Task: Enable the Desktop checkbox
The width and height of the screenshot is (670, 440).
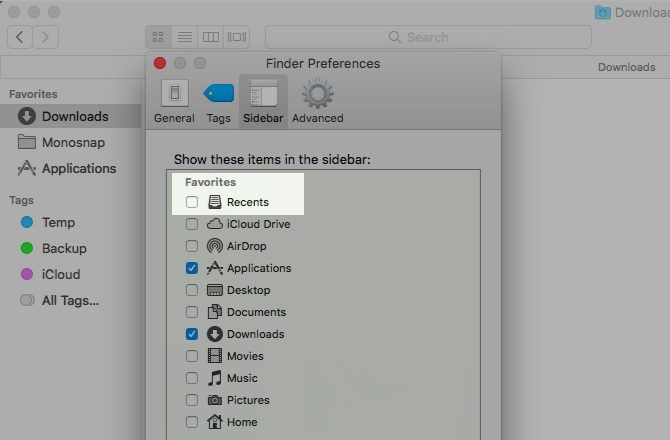Action: pos(192,290)
